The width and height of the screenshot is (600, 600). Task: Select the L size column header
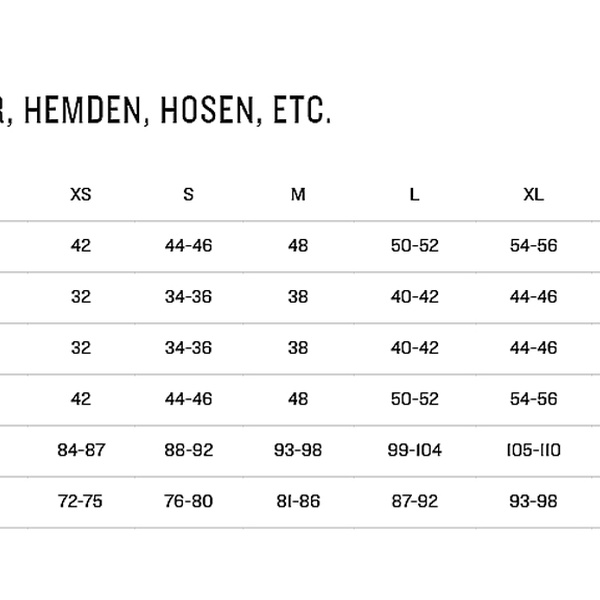414,194
